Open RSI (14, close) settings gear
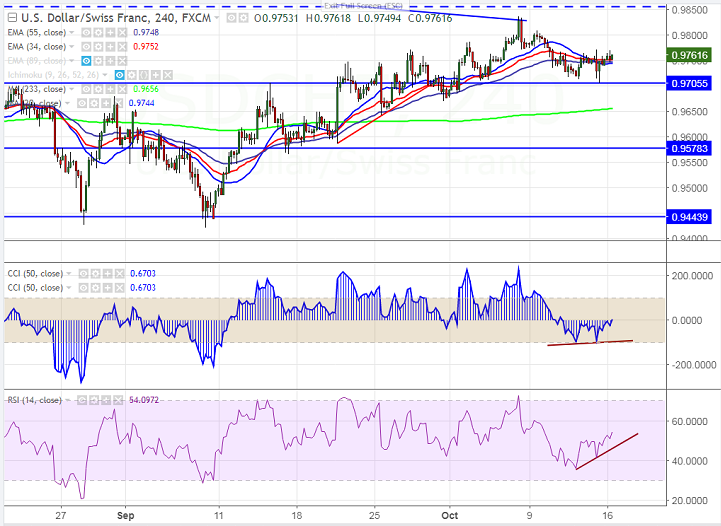Screen dimensions: 721x526 click(x=94, y=400)
